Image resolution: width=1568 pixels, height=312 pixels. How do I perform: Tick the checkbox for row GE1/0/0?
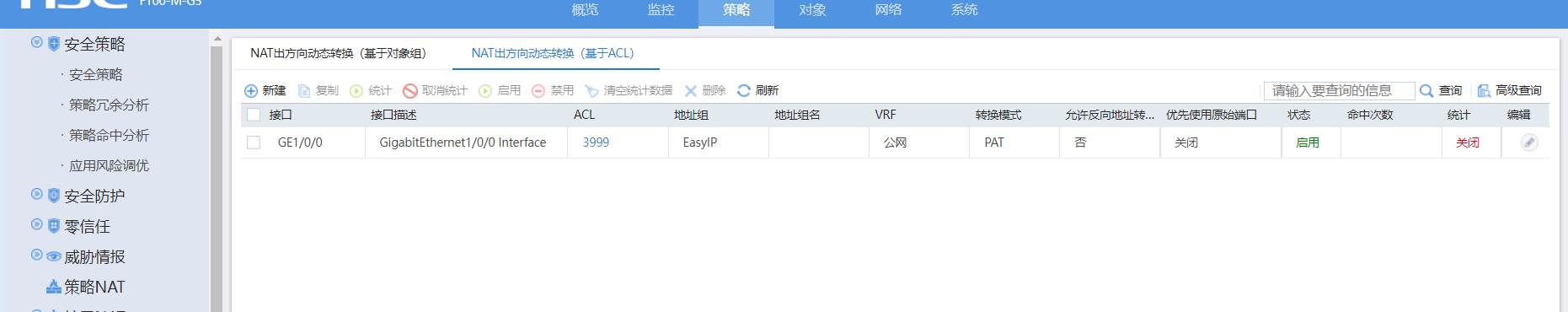tap(254, 143)
